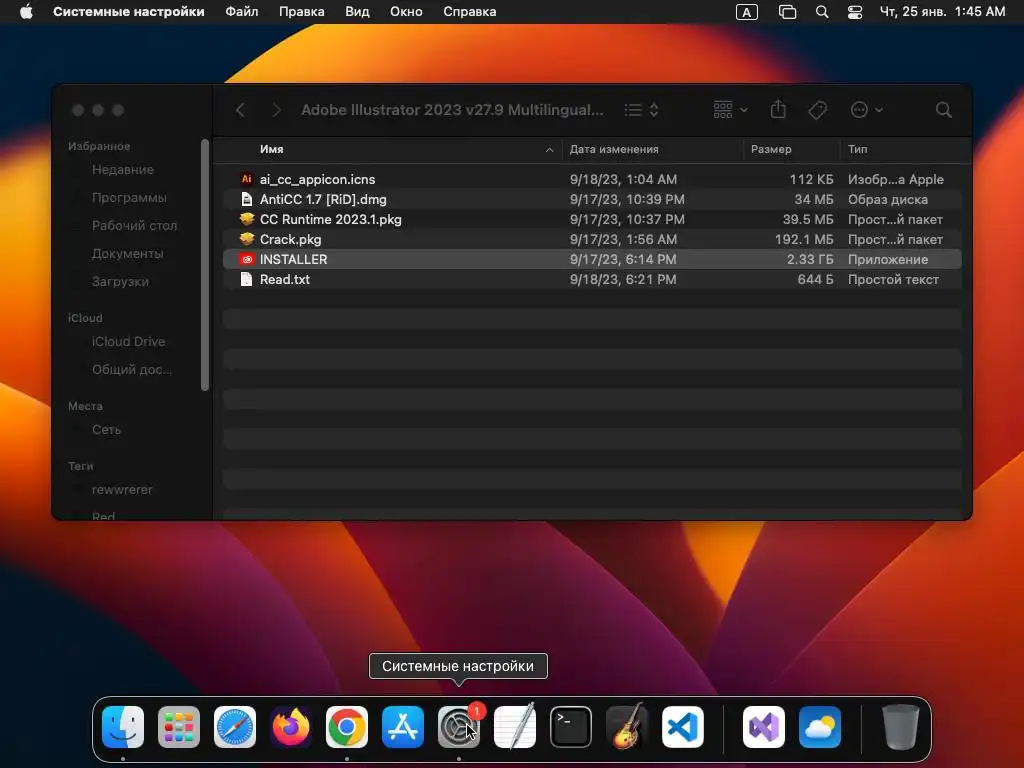Open Visual Studio Code in Dock
Screen dimensions: 1024x768
683,727
